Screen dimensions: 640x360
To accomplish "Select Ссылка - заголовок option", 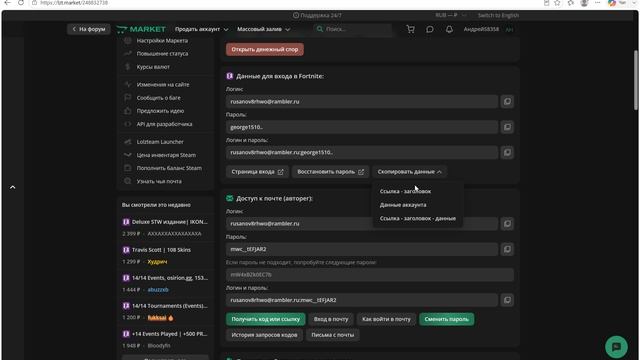I will tap(405, 191).
